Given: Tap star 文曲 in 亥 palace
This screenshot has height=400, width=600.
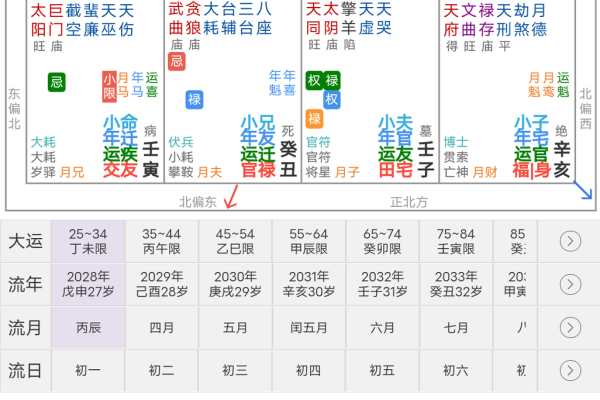Looking at the screenshot, I should (x=469, y=20).
